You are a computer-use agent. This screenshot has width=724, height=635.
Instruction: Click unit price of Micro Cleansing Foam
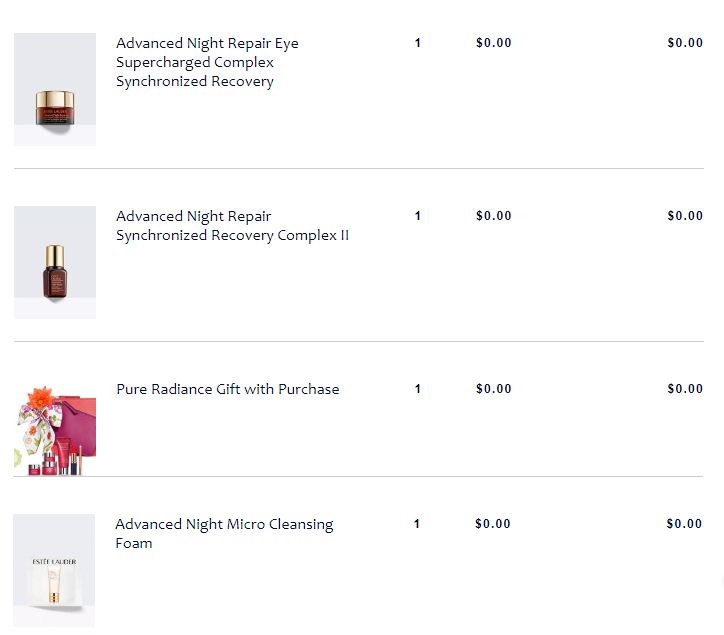(493, 524)
